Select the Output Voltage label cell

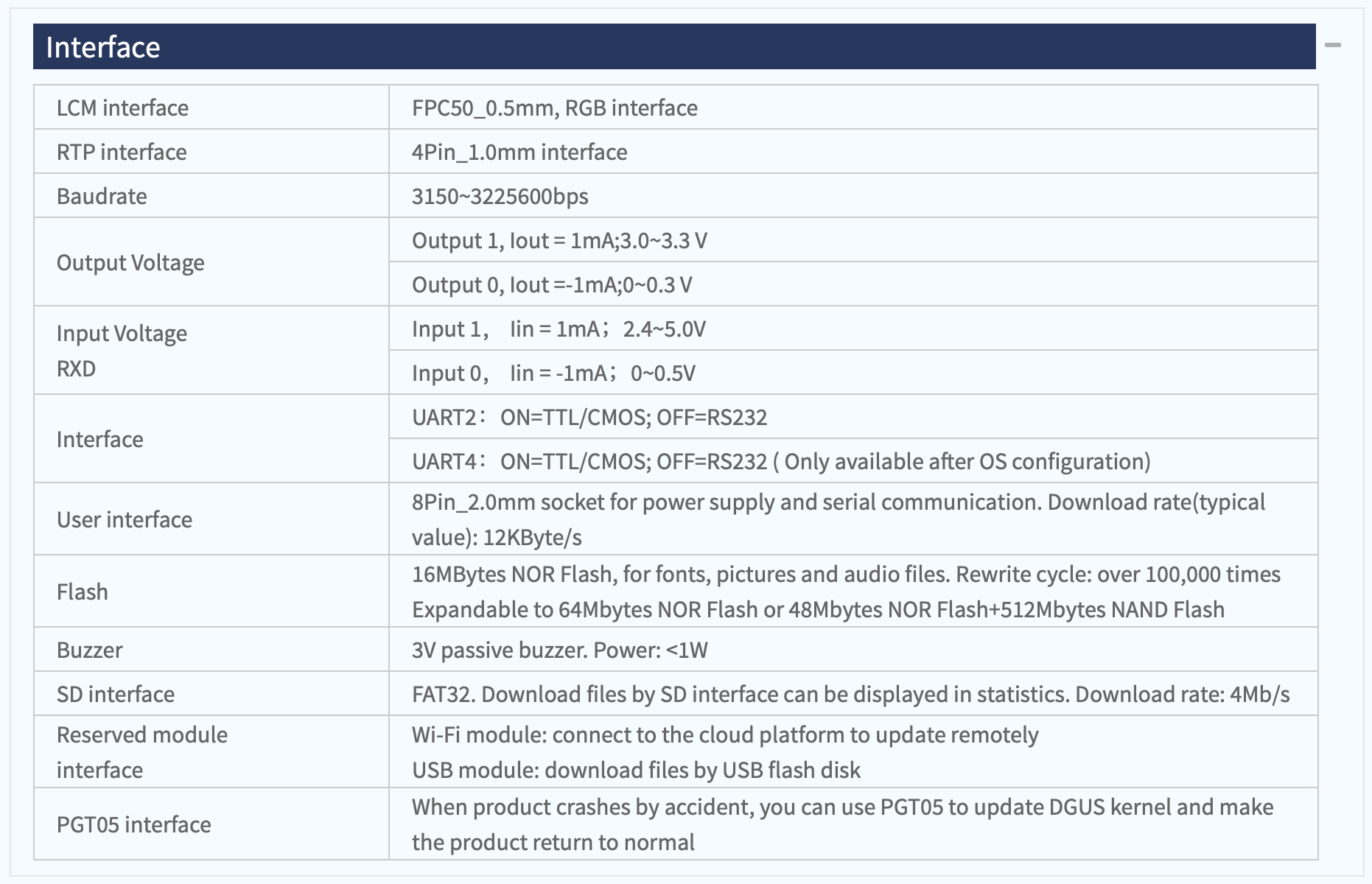[211, 262]
